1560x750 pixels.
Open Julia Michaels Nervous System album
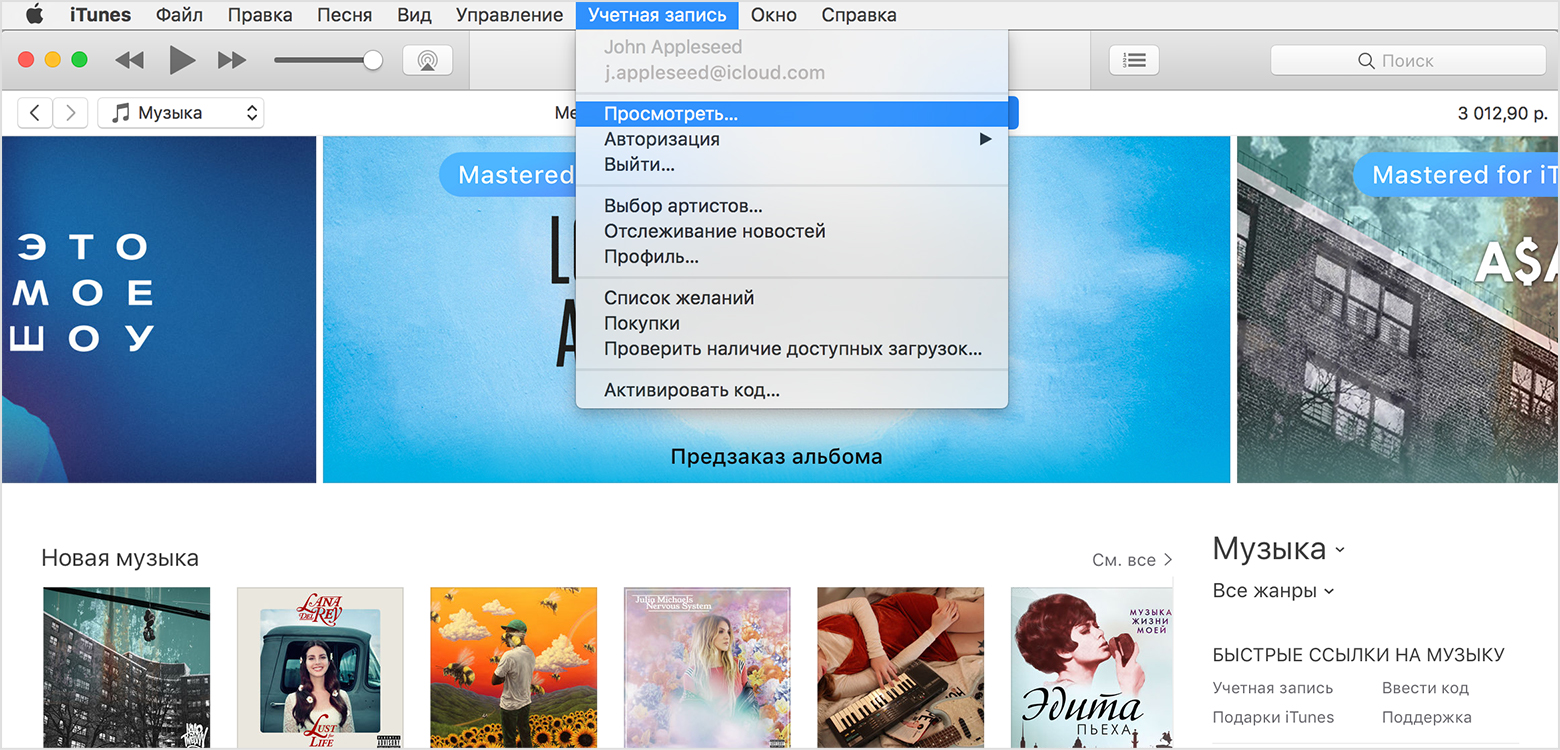point(707,668)
